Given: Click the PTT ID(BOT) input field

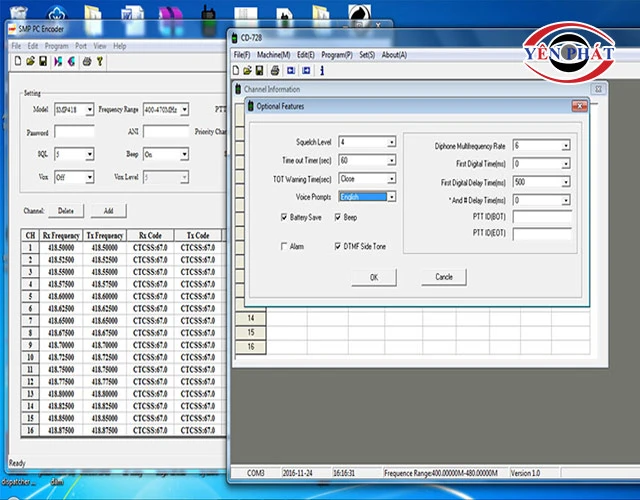Looking at the screenshot, I should tap(541, 216).
